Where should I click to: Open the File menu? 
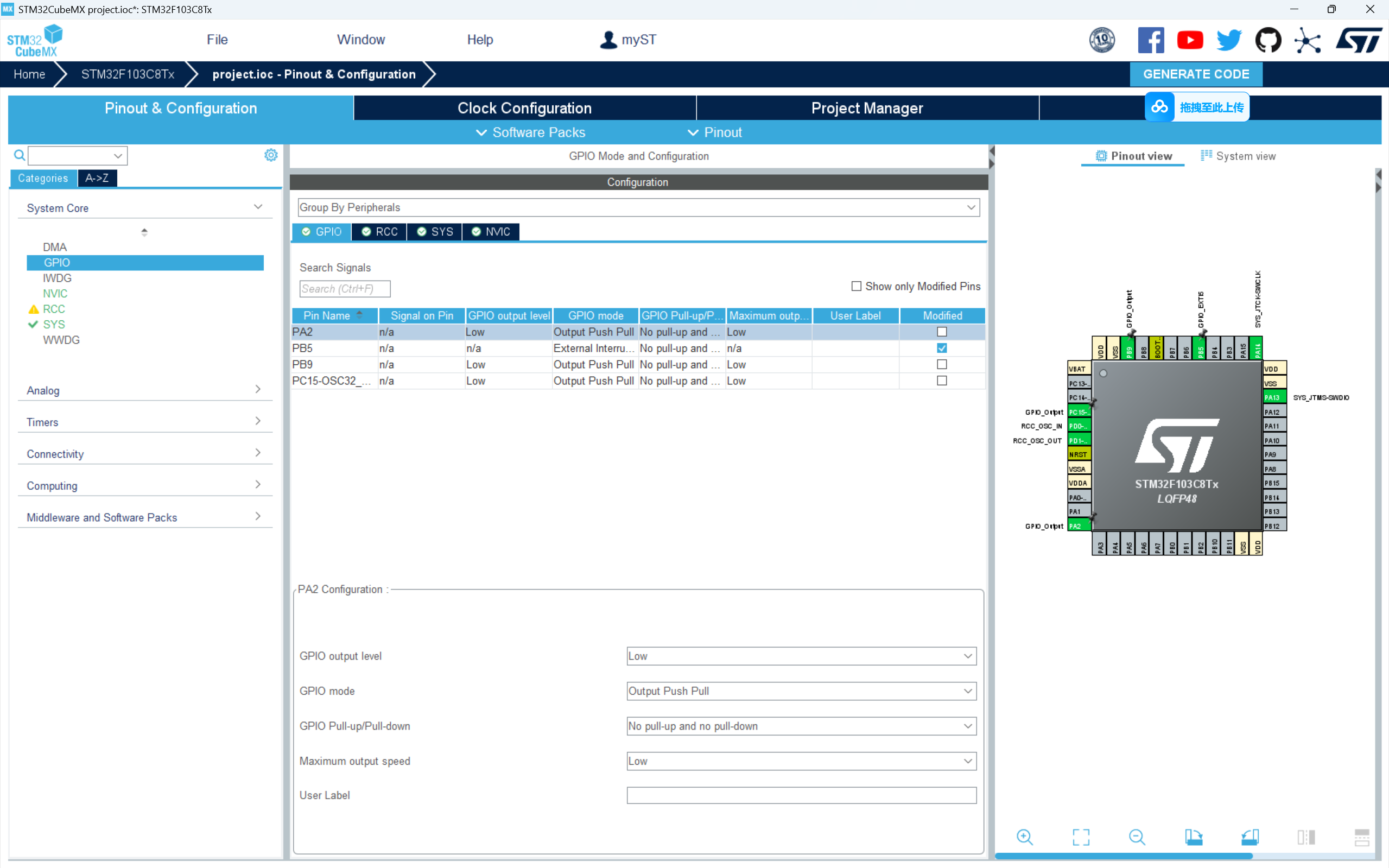click(217, 40)
